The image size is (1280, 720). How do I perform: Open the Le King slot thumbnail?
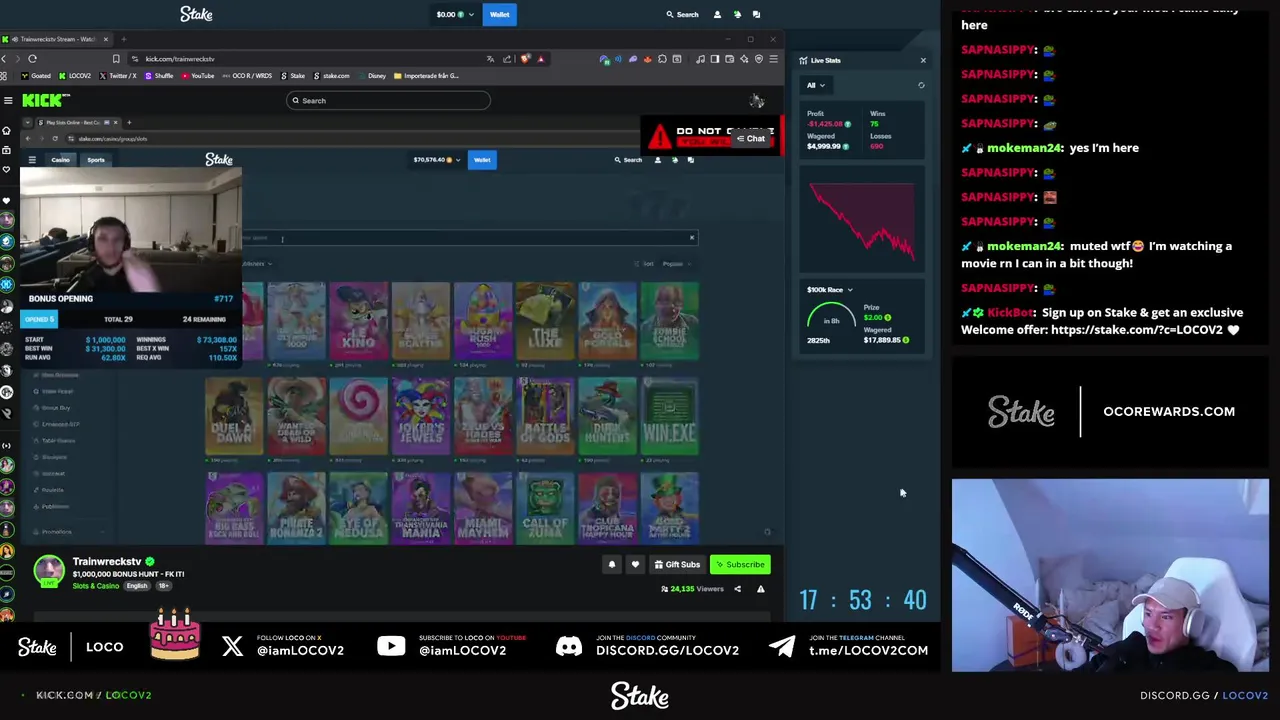pos(358,321)
